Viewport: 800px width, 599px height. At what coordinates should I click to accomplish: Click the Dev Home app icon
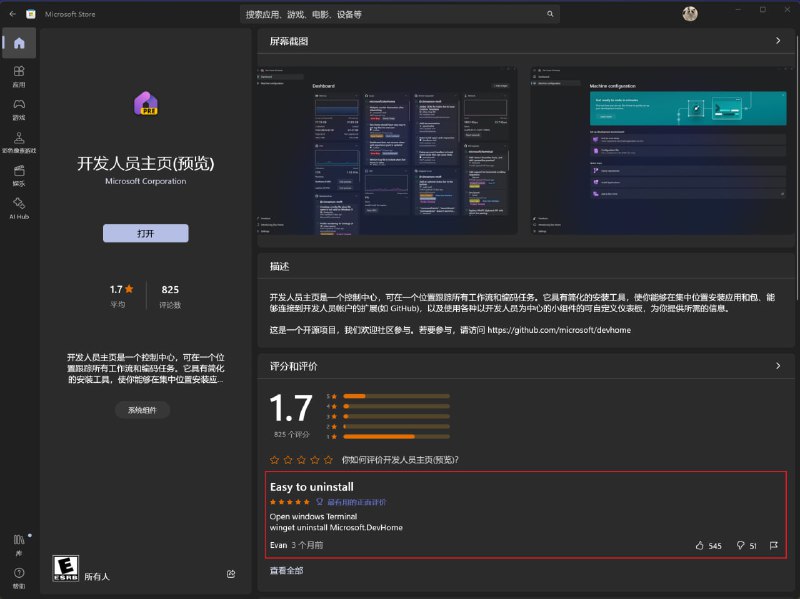(146, 104)
